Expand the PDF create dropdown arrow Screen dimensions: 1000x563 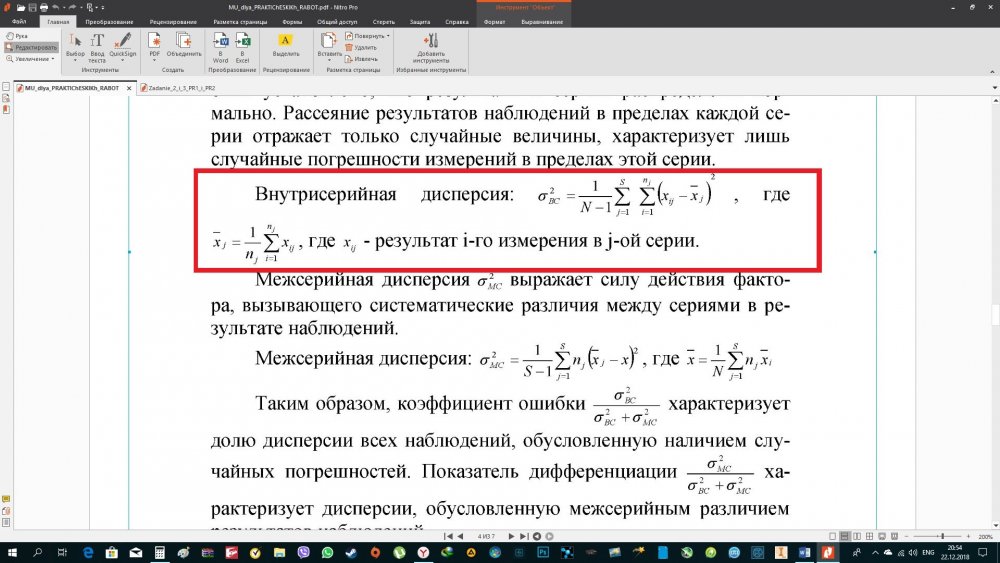tap(154, 61)
